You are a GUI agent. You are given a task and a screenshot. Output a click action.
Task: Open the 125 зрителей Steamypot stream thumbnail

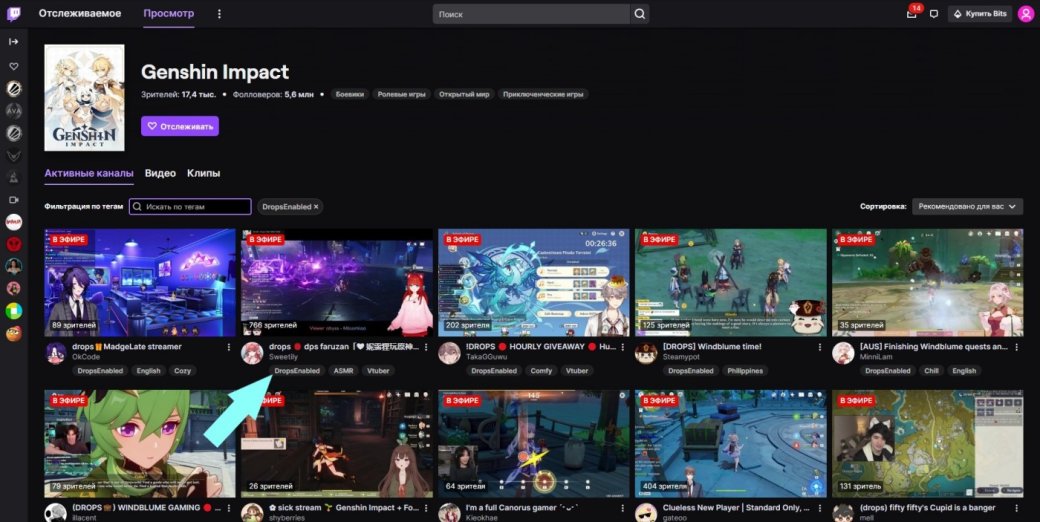coord(730,283)
